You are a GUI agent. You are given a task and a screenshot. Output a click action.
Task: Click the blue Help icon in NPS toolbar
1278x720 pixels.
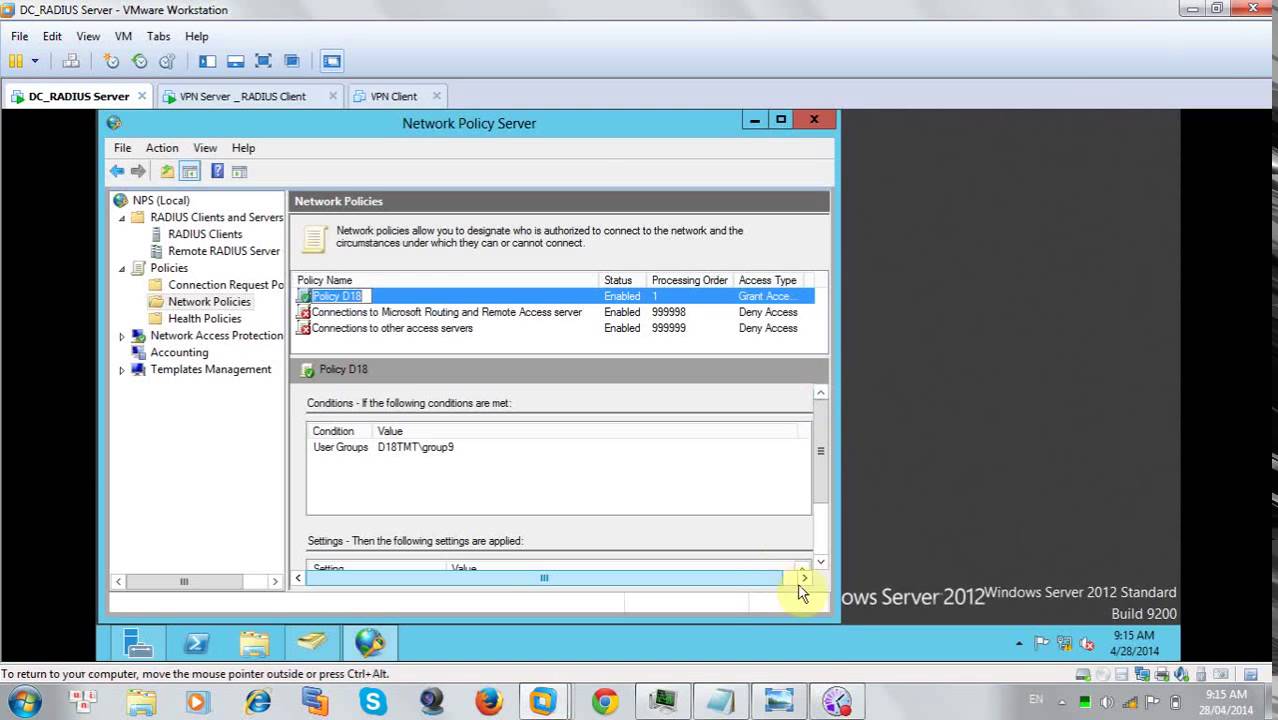(217, 171)
